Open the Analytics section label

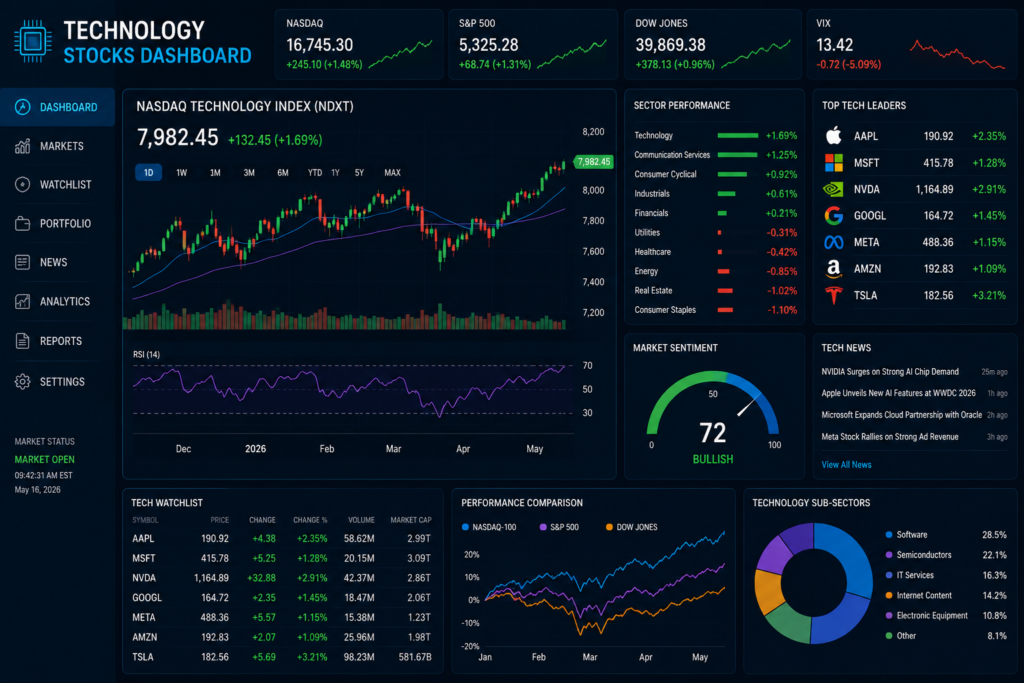point(65,302)
